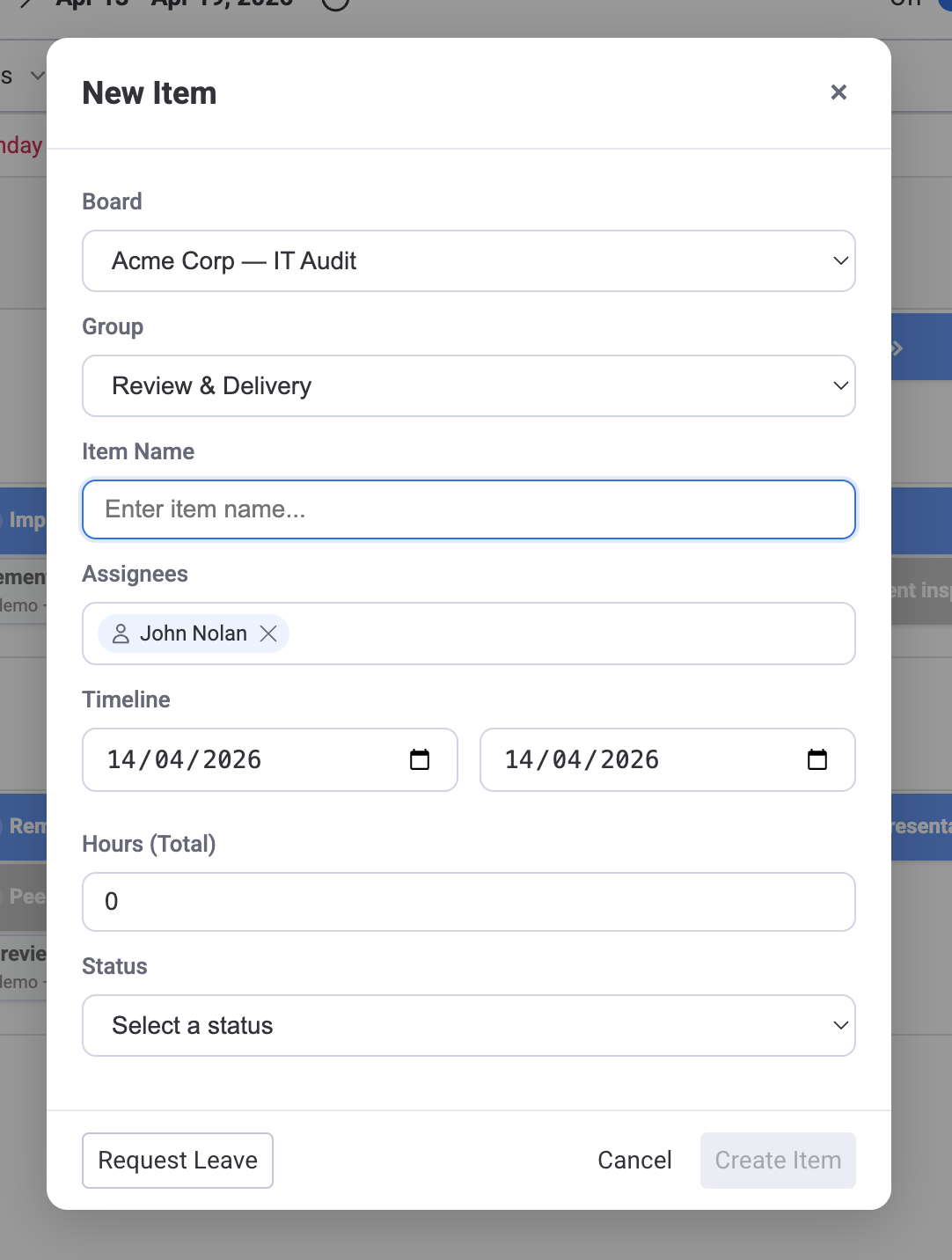Image resolution: width=952 pixels, height=1260 pixels.
Task: Open the Group dropdown showing Review & Delivery
Action: [x=469, y=385]
